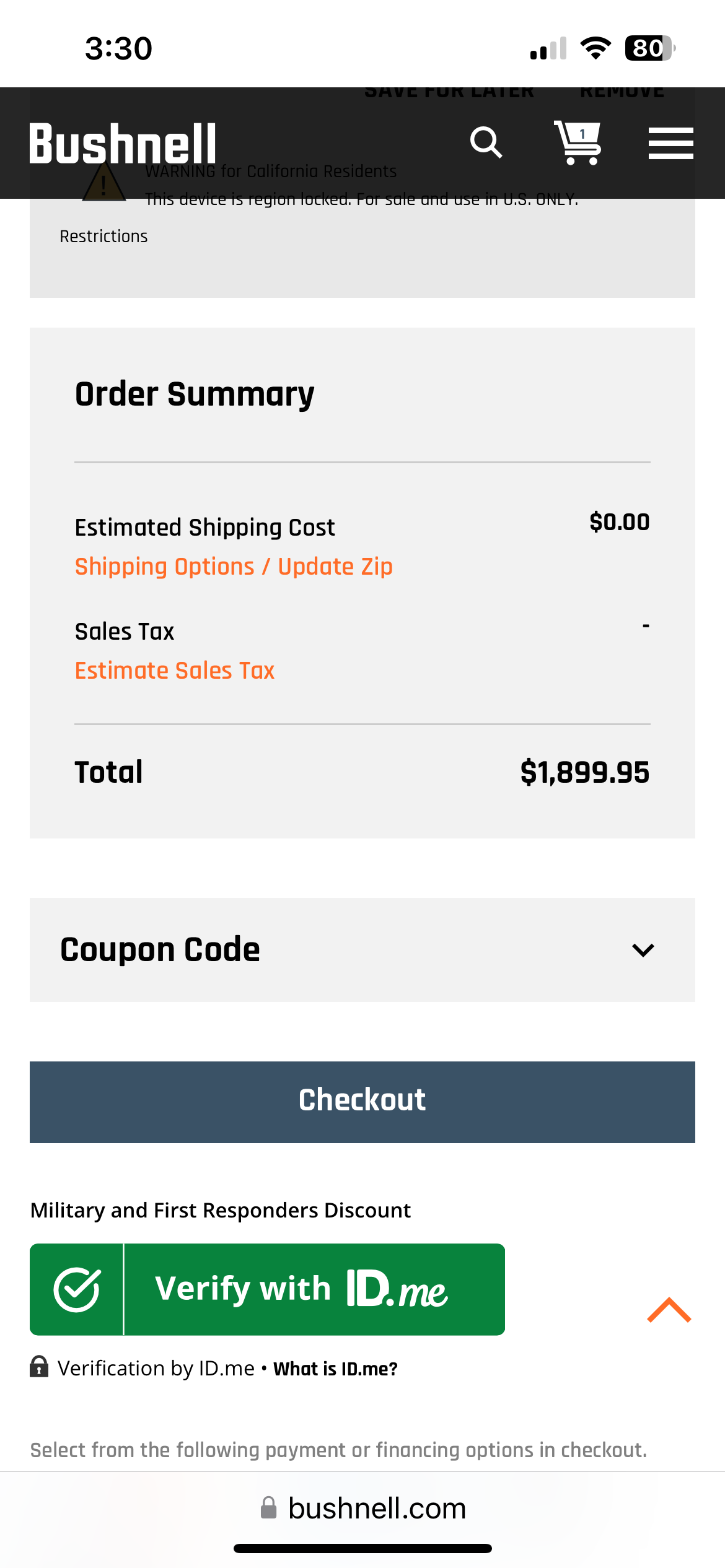Tap the 3:30 clock in status bar
Viewport: 725px width, 1568px height.
[118, 48]
